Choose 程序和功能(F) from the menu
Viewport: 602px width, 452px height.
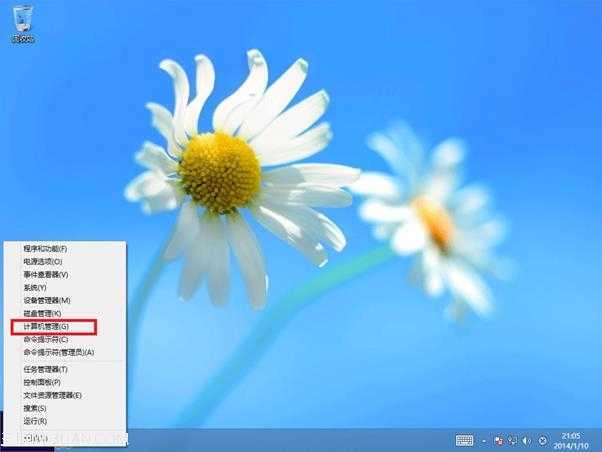coord(45,249)
